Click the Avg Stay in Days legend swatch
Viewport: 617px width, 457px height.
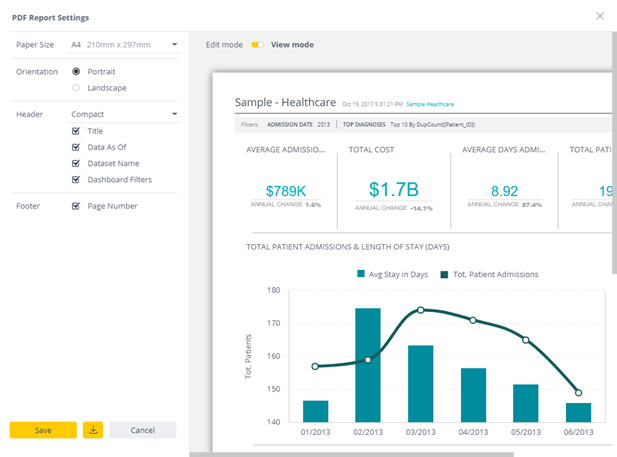[361, 274]
